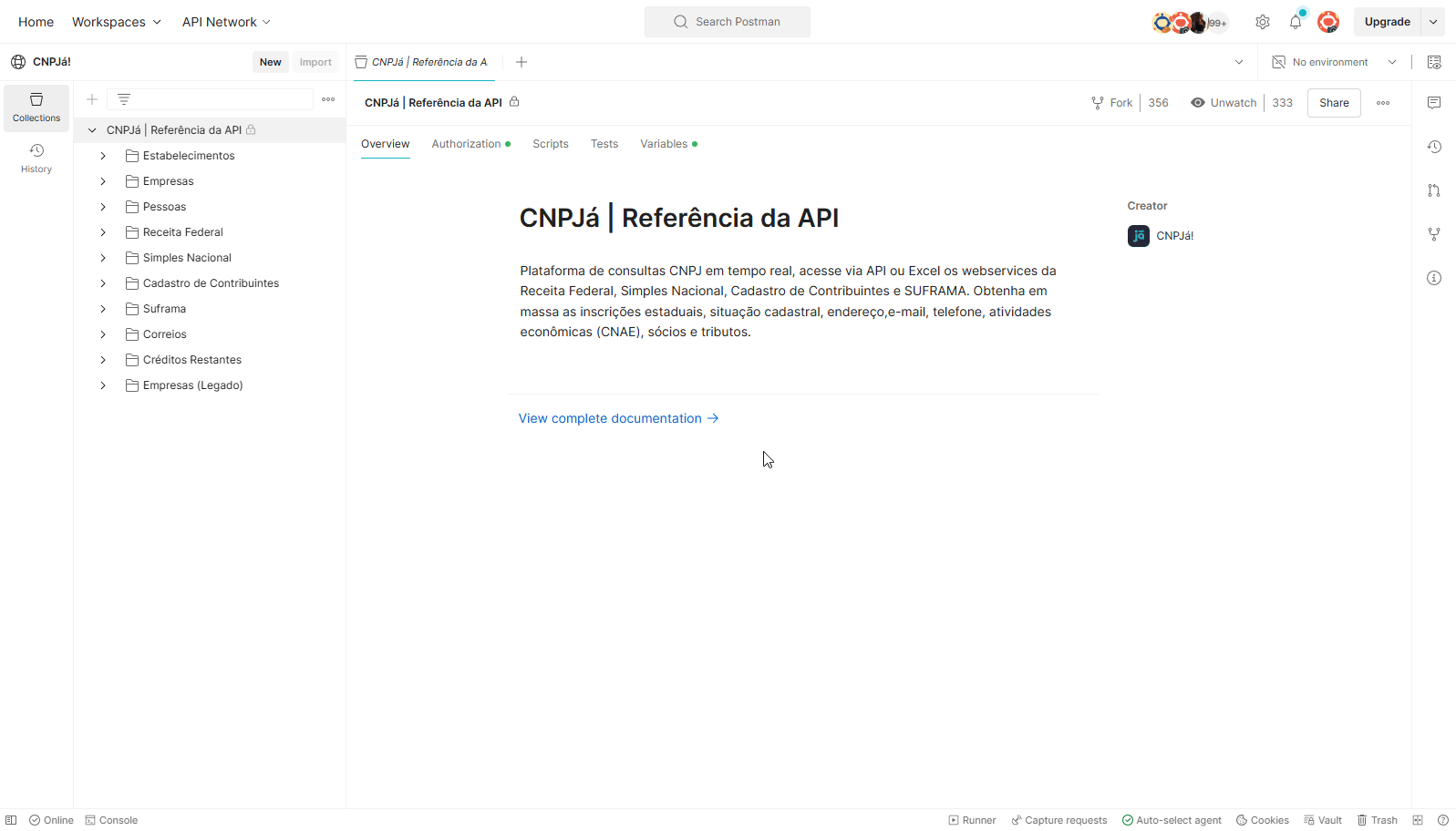This screenshot has height=831, width=1456.
Task: Click the CNPJá! creator avatar icon
Action: 1139,236
